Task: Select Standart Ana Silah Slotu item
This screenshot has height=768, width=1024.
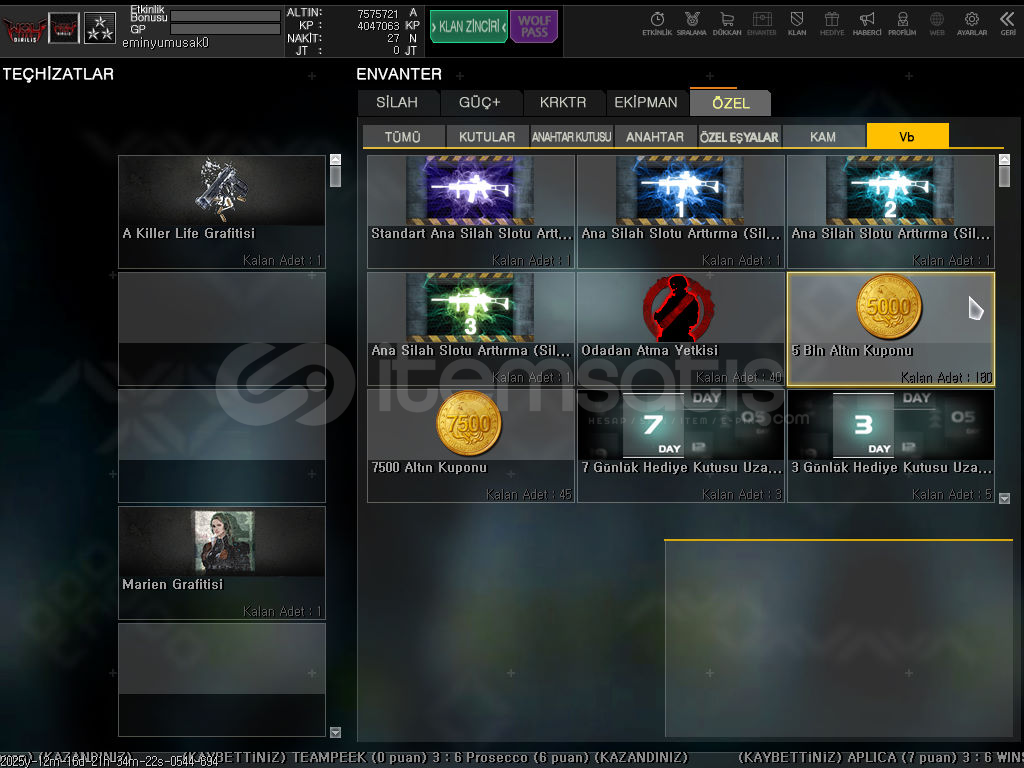Action: point(470,212)
